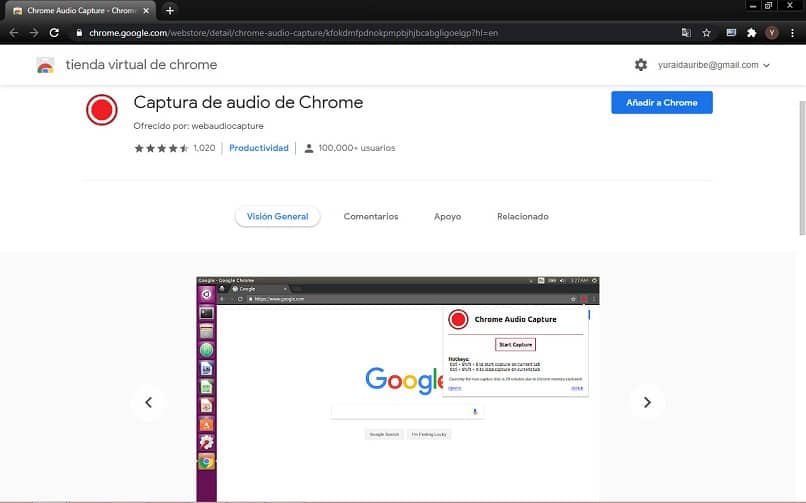Viewport: 806px width, 503px height.
Task: Click Añadir a Chrome button
Action: (662, 103)
